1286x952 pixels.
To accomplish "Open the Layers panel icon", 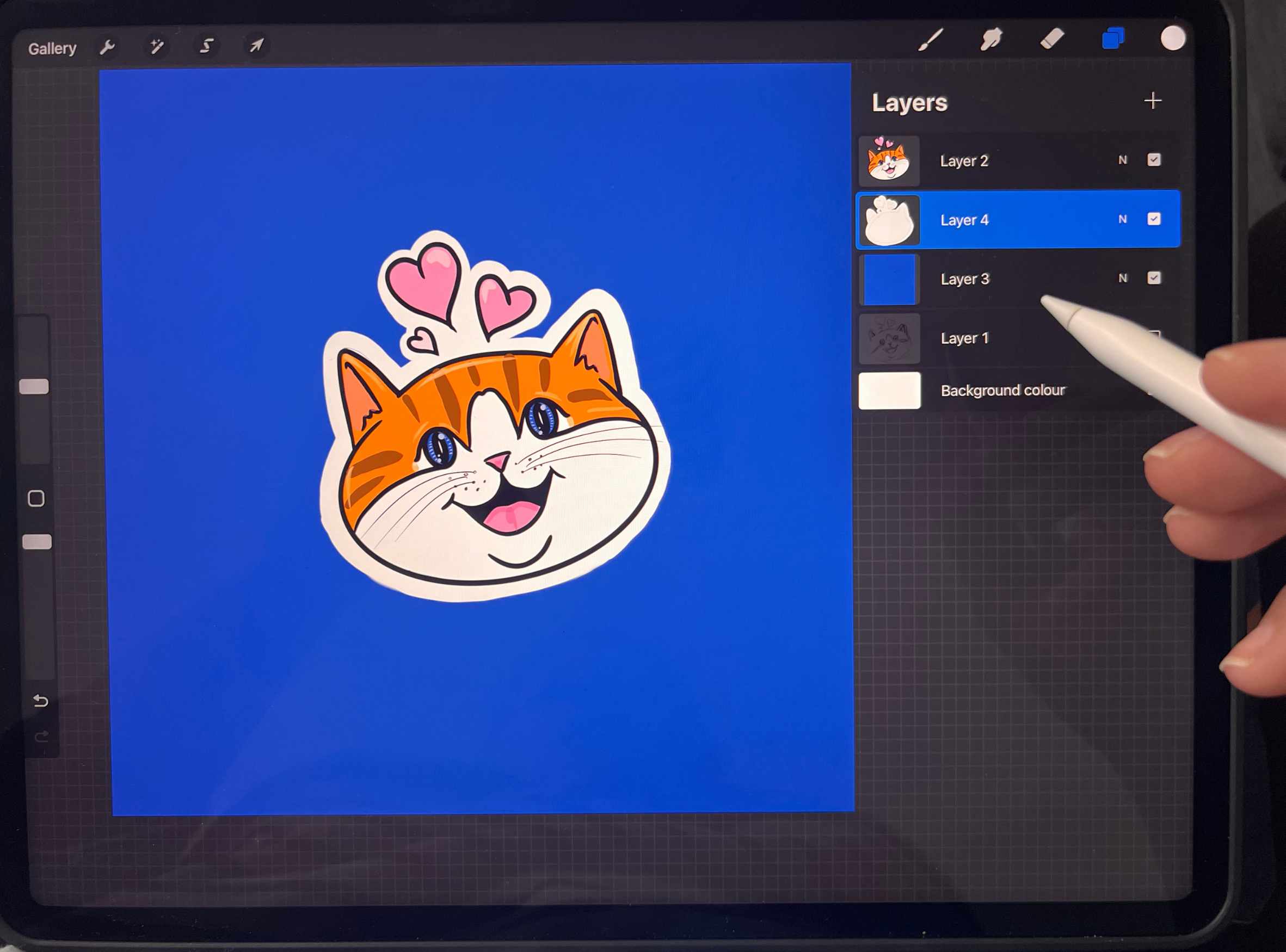I will pos(1112,39).
